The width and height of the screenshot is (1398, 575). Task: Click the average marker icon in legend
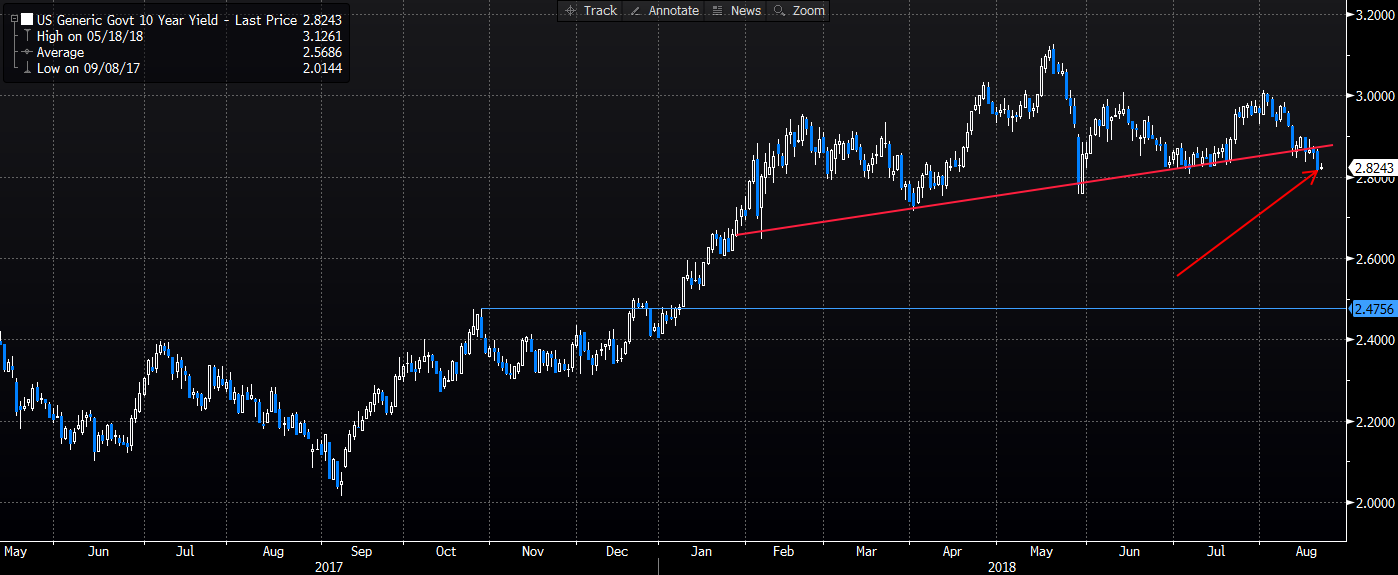pyautogui.click(x=25, y=51)
